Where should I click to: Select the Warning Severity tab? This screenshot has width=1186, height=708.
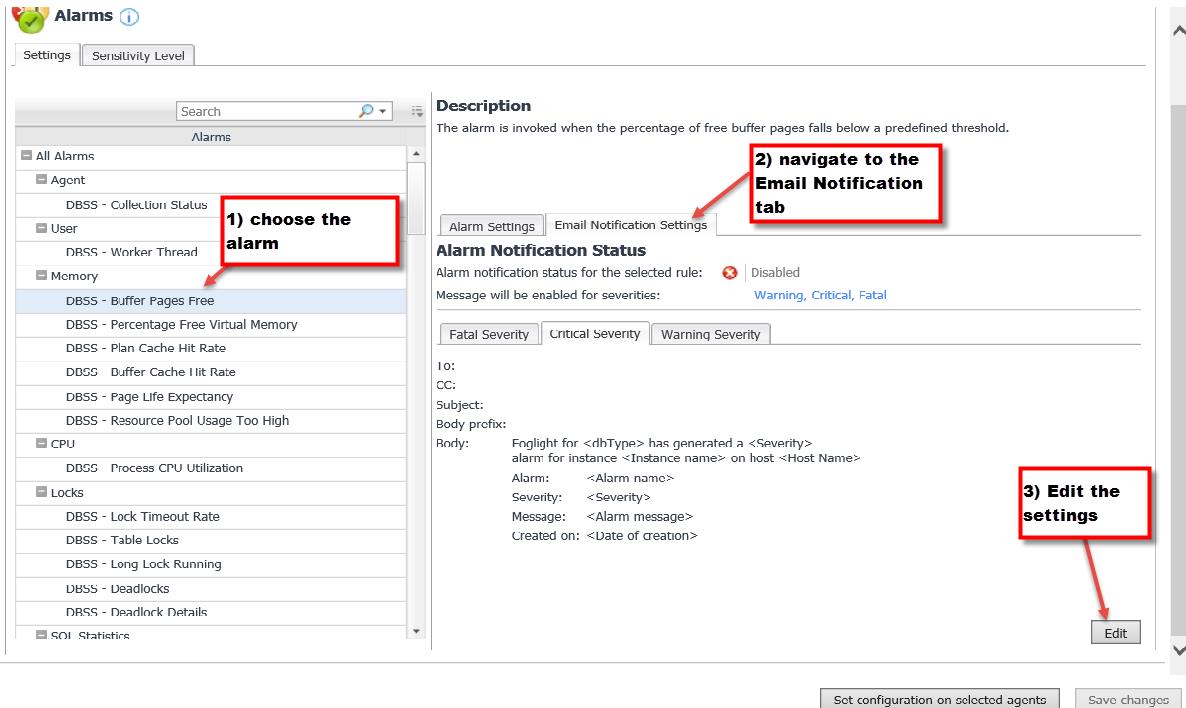[x=710, y=334]
